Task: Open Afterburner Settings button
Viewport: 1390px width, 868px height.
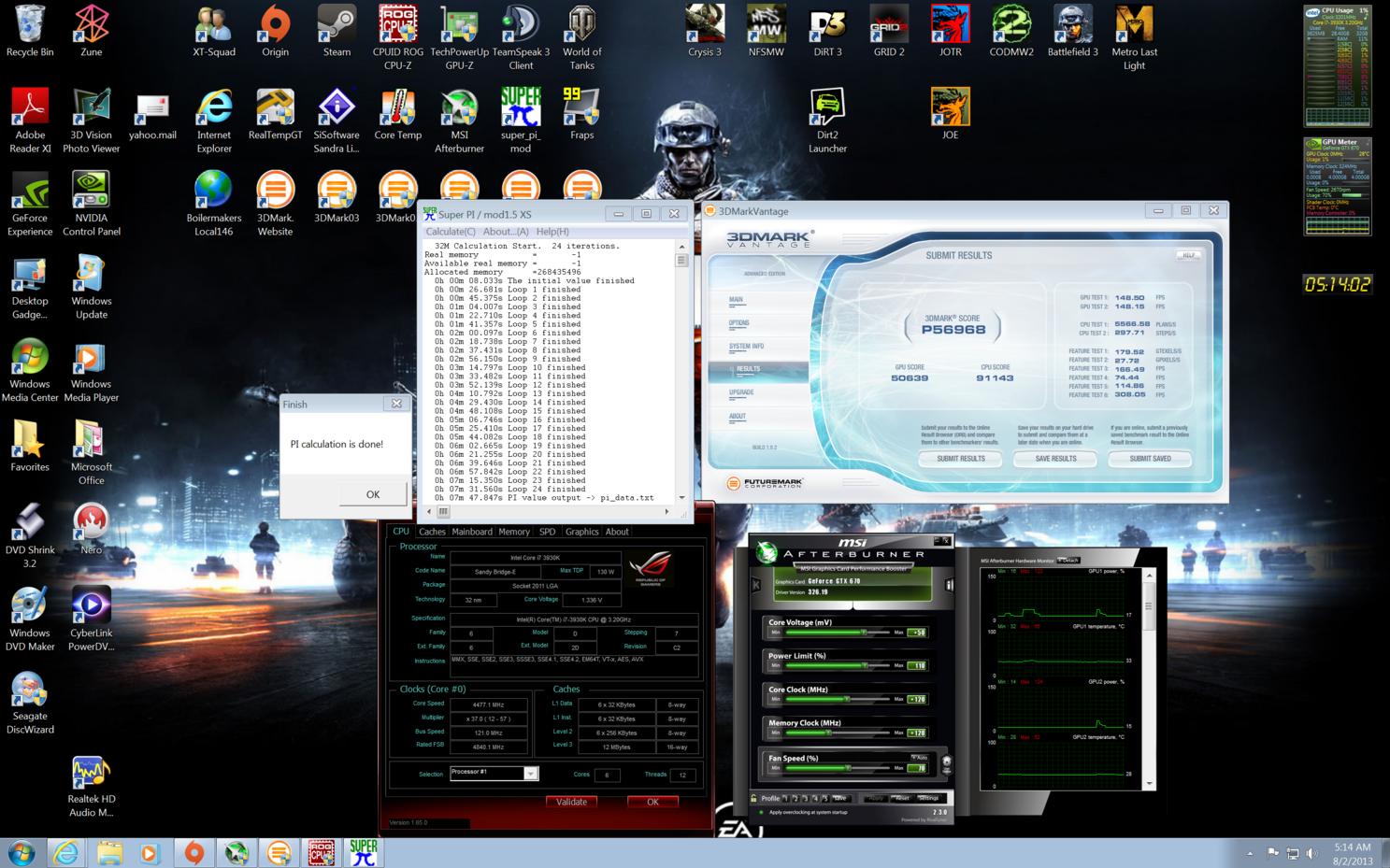Action: click(x=928, y=798)
